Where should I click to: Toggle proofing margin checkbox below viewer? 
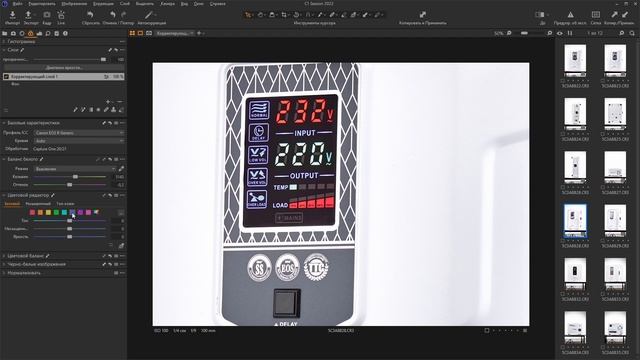click(x=487, y=331)
